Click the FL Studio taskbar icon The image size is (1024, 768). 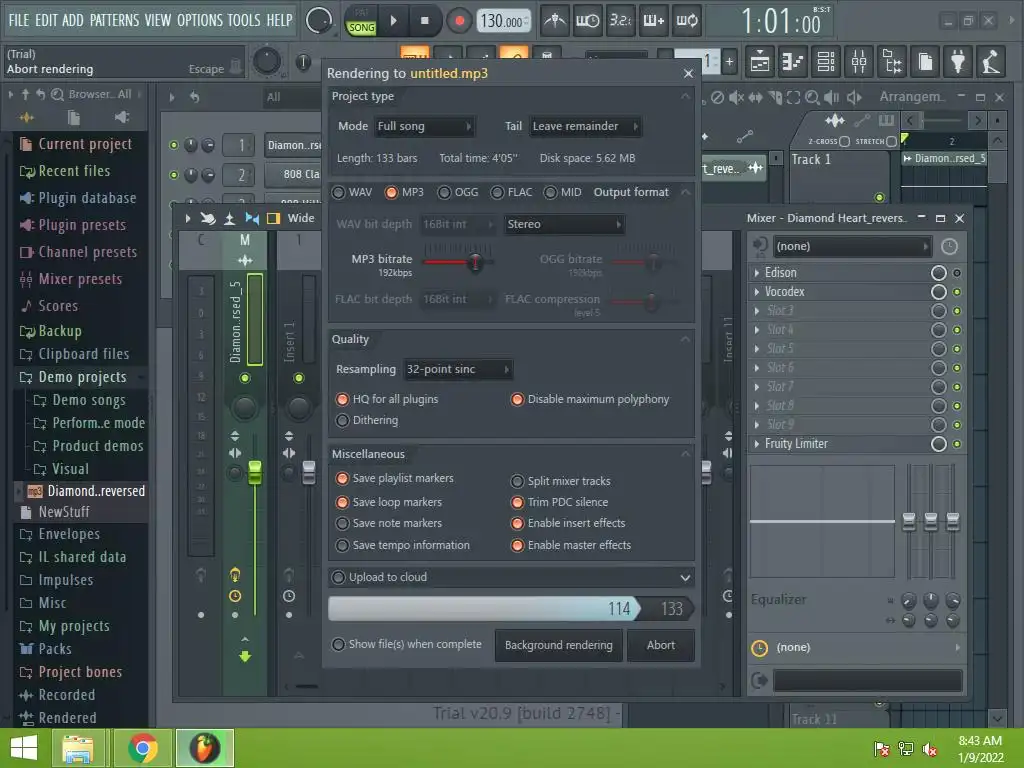tap(204, 748)
